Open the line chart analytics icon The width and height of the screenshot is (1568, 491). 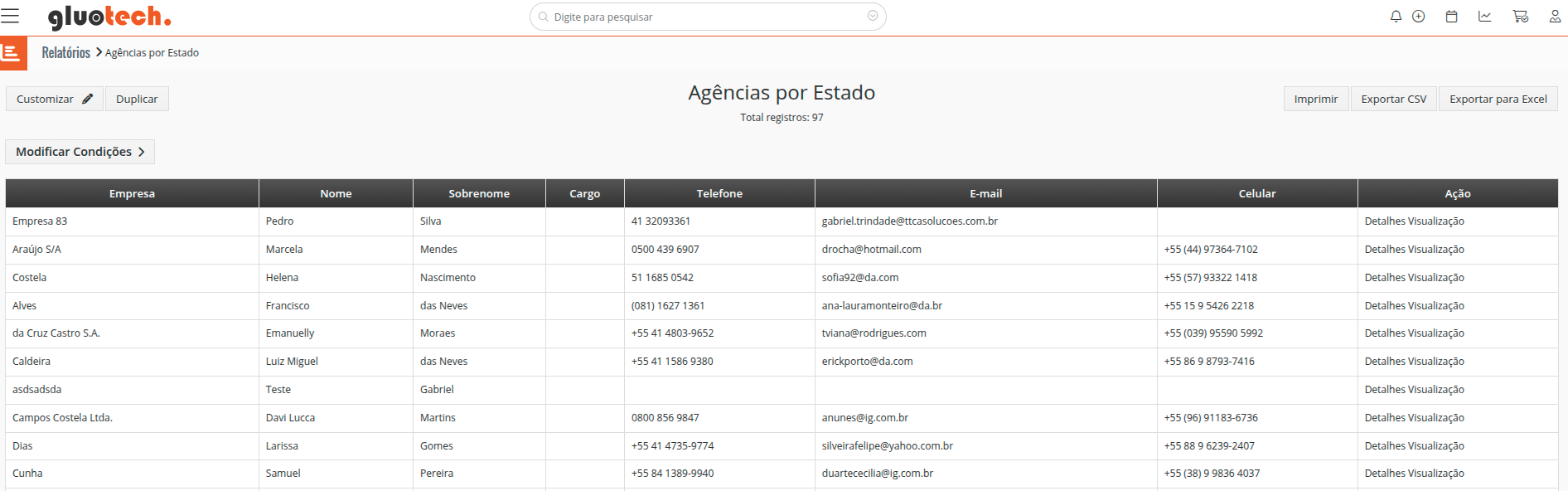coord(1484,17)
